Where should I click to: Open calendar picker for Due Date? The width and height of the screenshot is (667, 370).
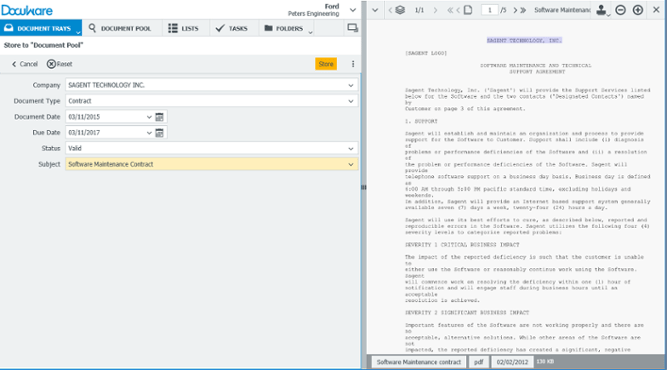coord(160,133)
